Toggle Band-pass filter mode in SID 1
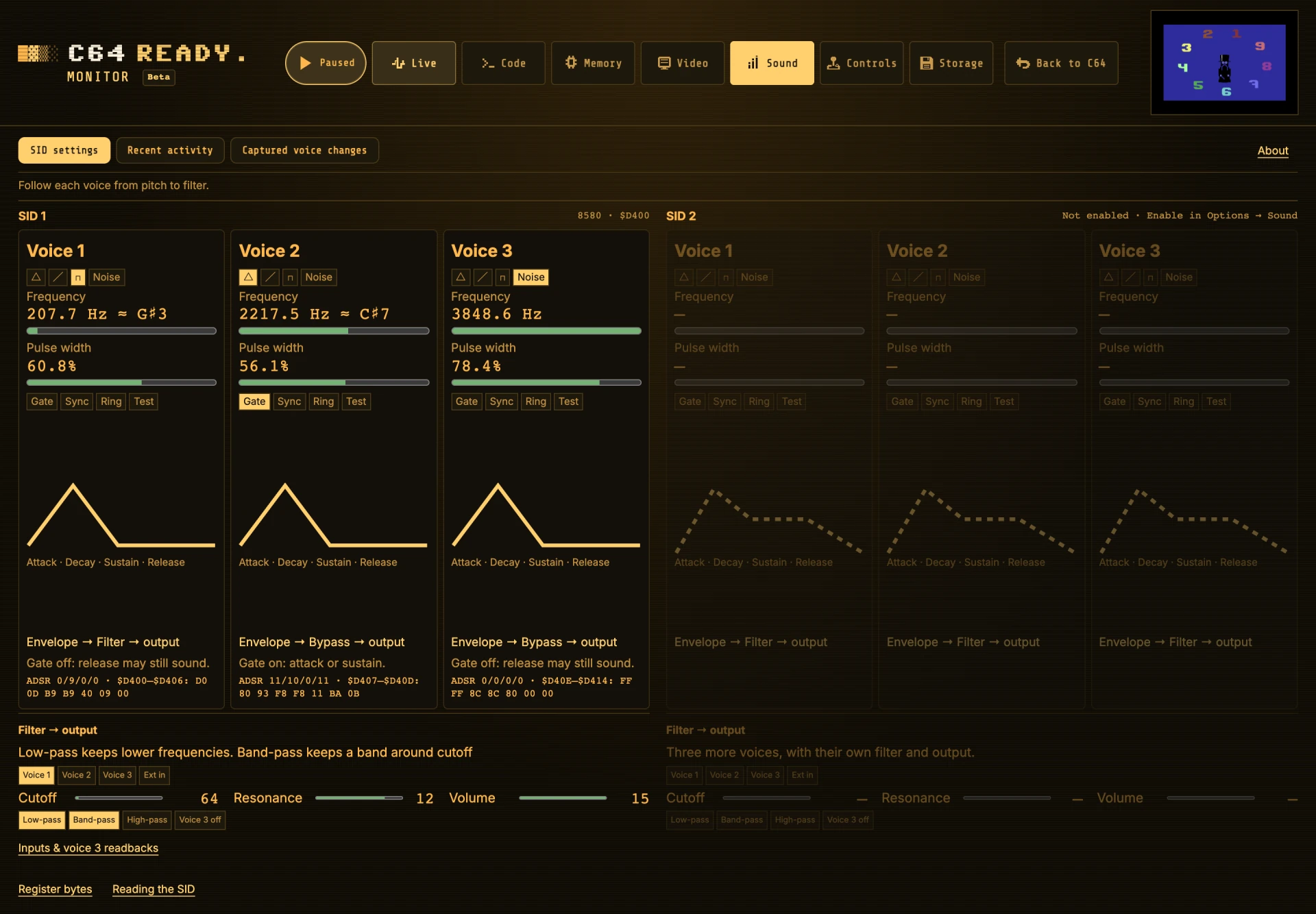Screen dimensions: 1316x914 94,820
